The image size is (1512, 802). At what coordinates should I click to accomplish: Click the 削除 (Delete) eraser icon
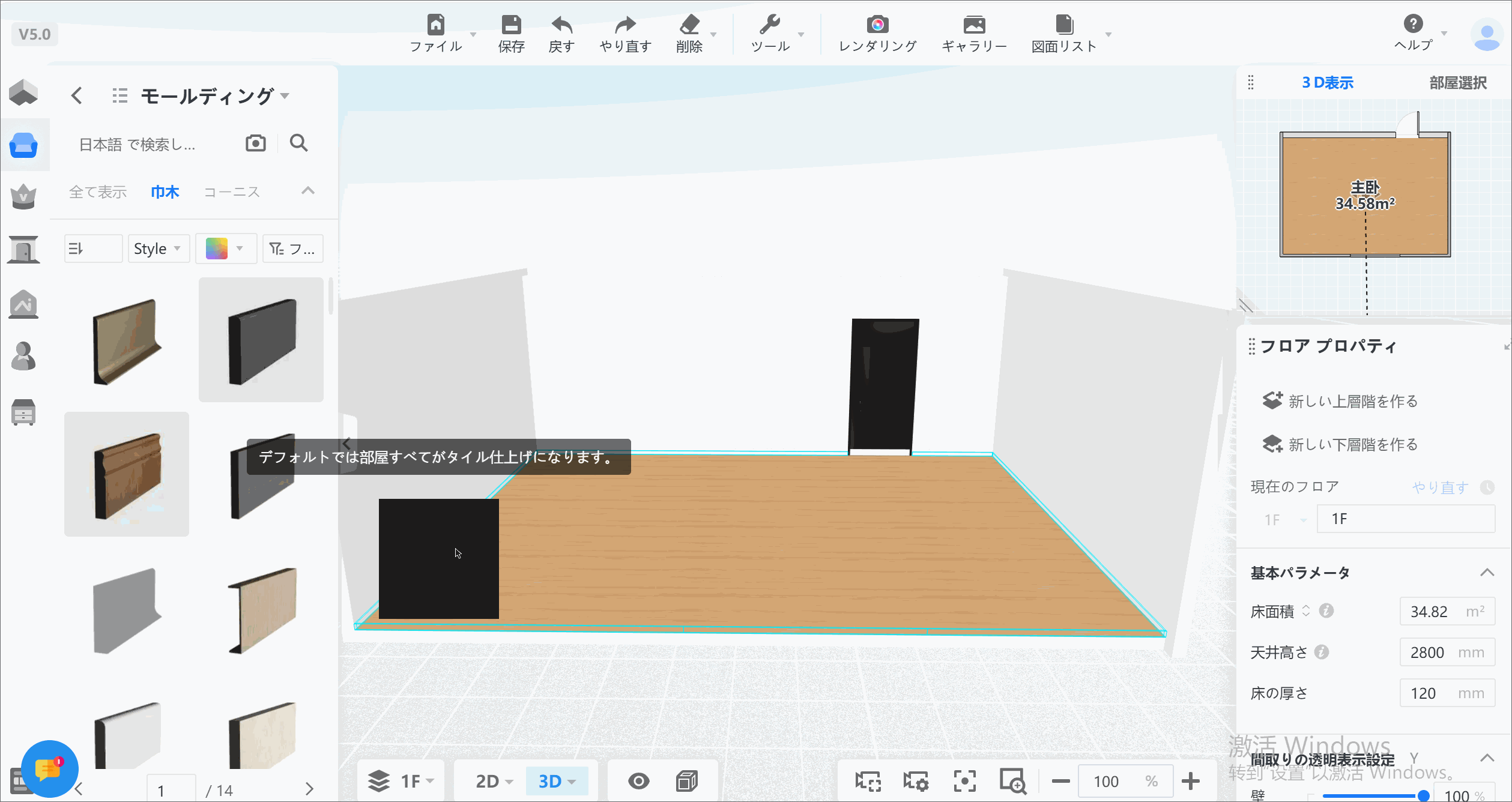coord(689,34)
